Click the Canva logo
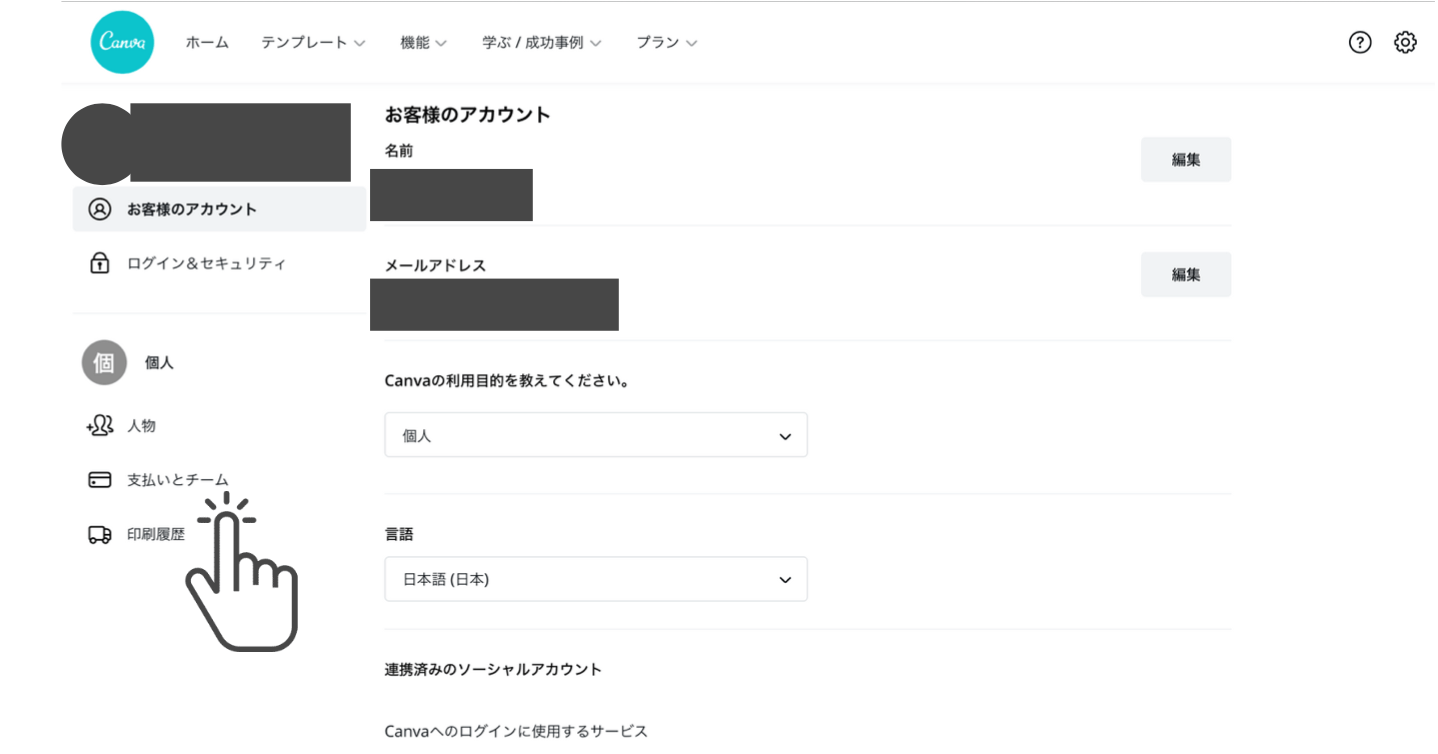Screen dimensions: 1438x754 pos(122,42)
